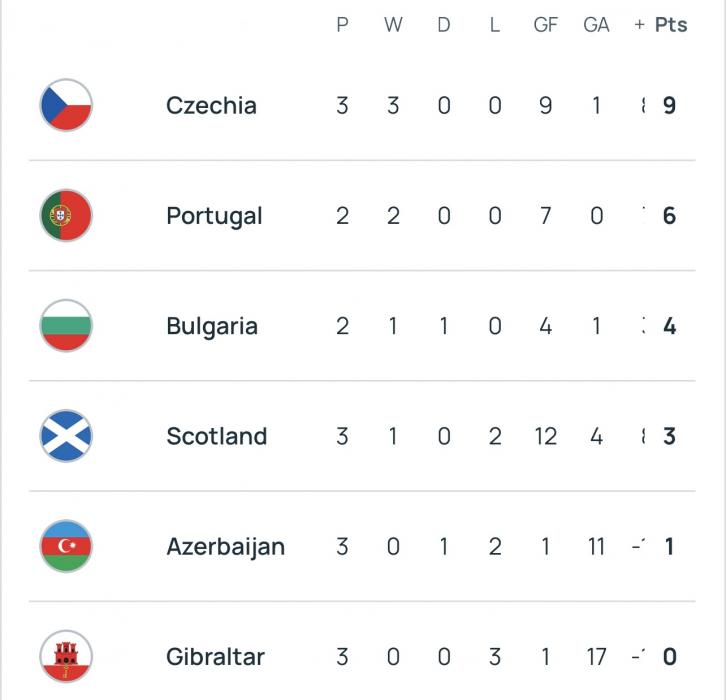Open the Czechia team page
Viewport: 726px width, 700px height.
[211, 105]
